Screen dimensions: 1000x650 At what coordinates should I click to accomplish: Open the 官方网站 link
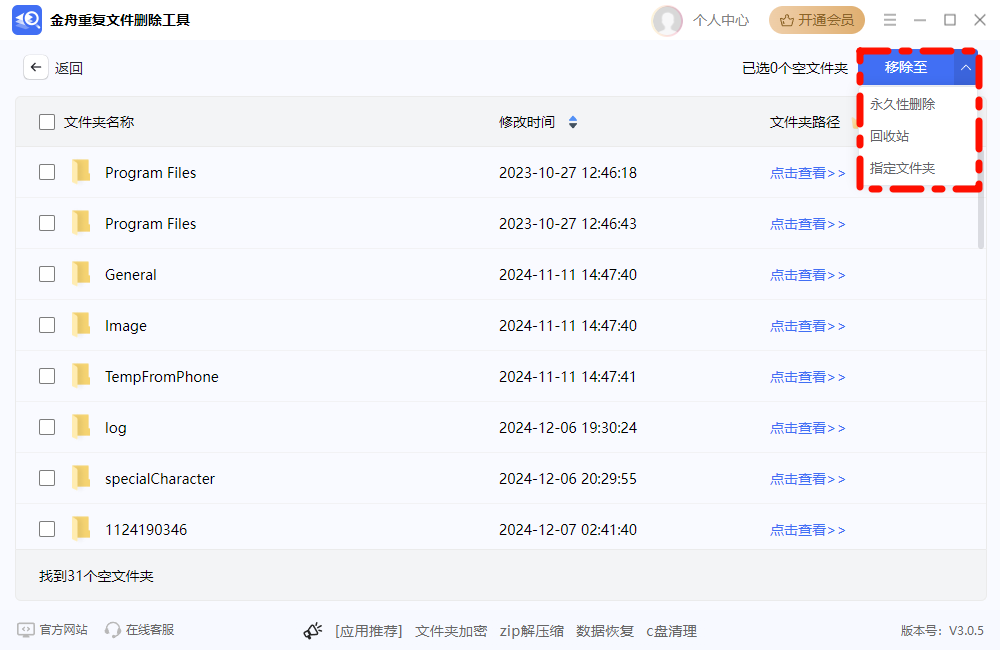[x=63, y=630]
